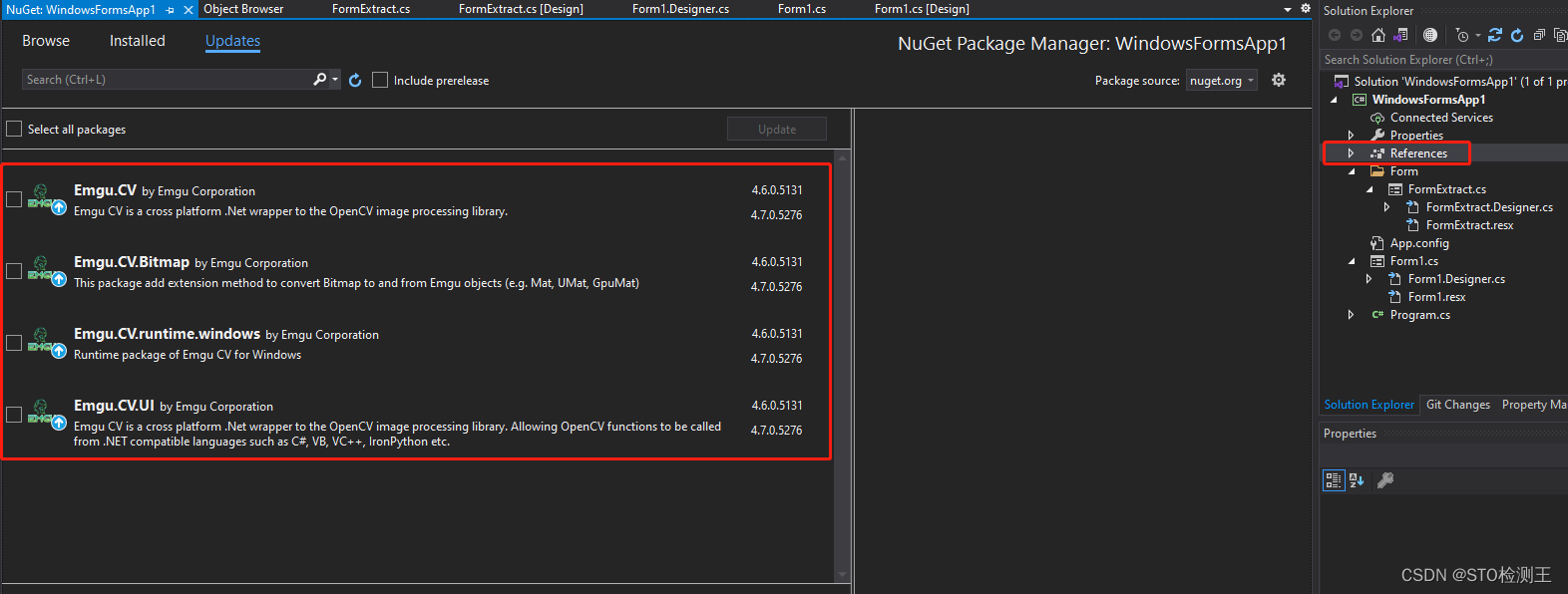Expand Program.cs node
This screenshot has width=1568, height=594.
[x=1351, y=315]
